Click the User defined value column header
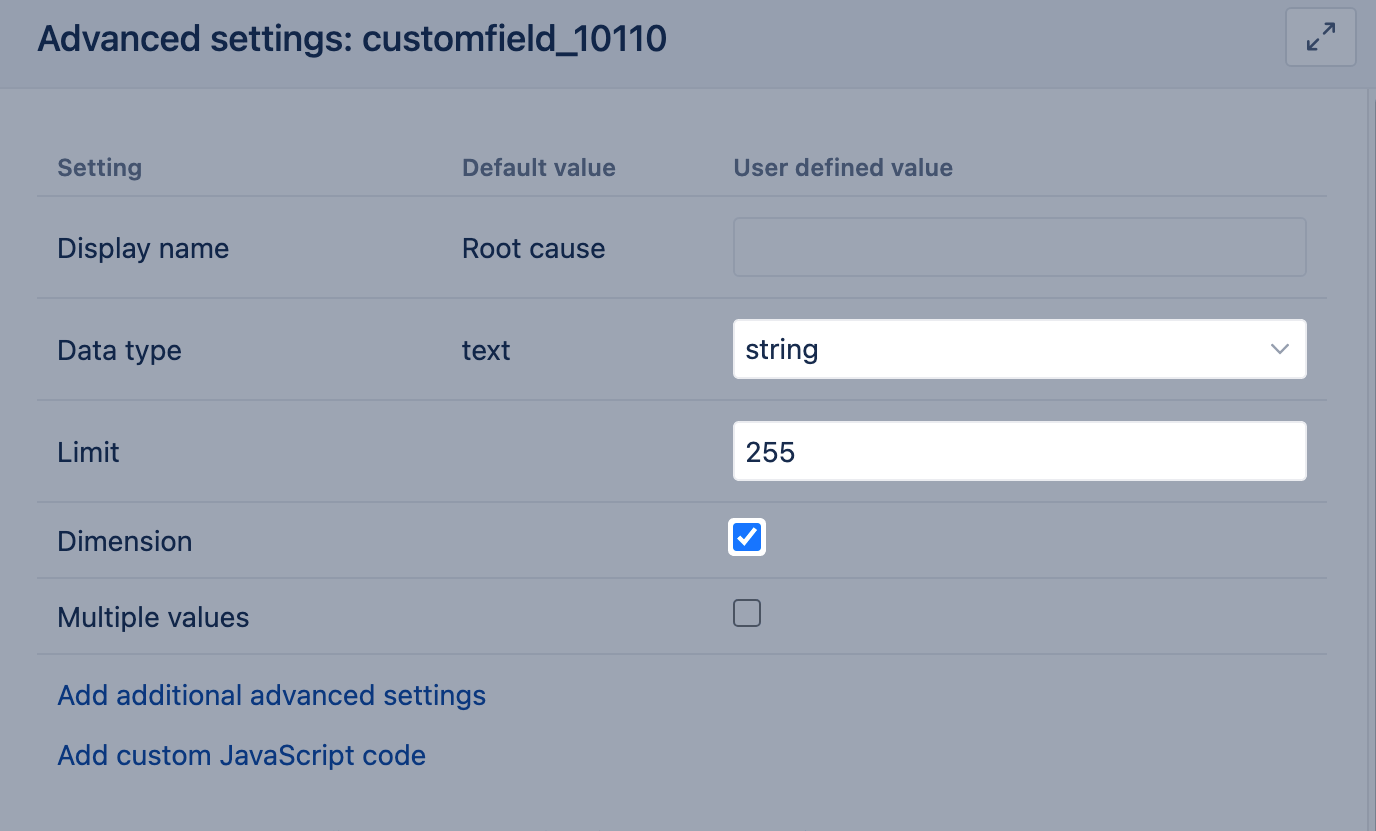Viewport: 1376px width, 831px height. [843, 168]
